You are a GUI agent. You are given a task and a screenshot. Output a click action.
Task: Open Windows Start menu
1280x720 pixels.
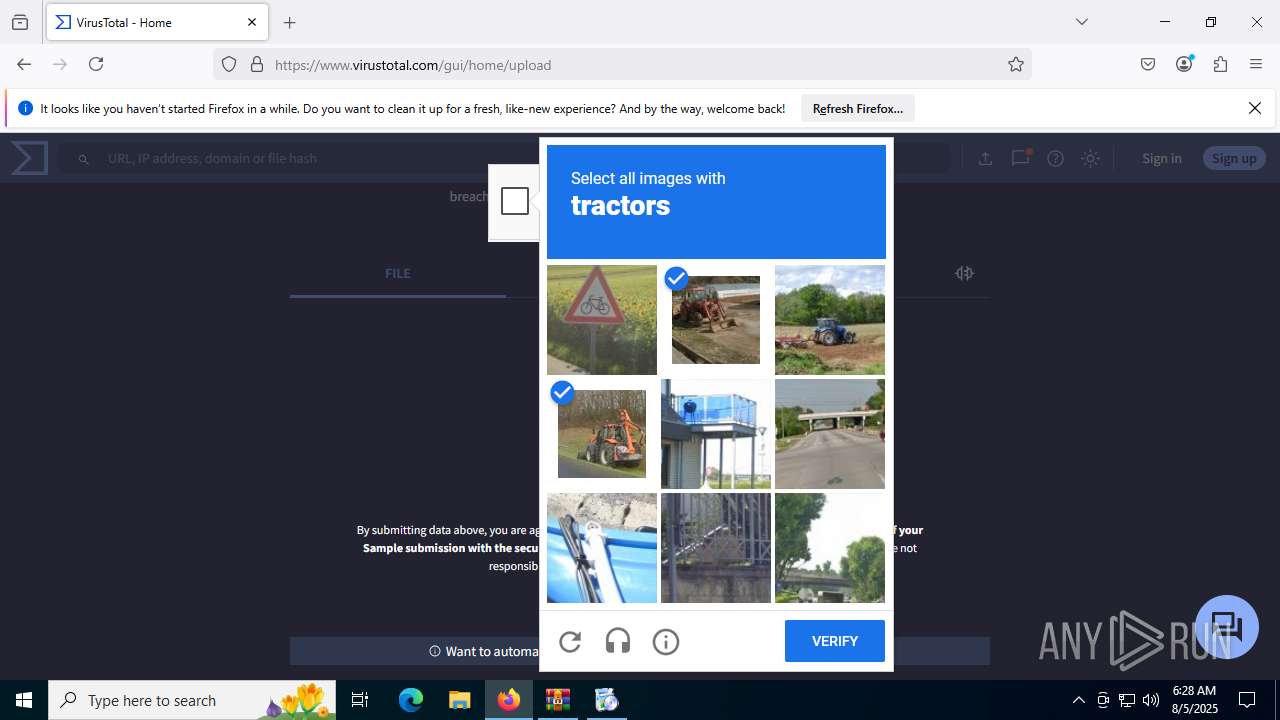pos(24,700)
